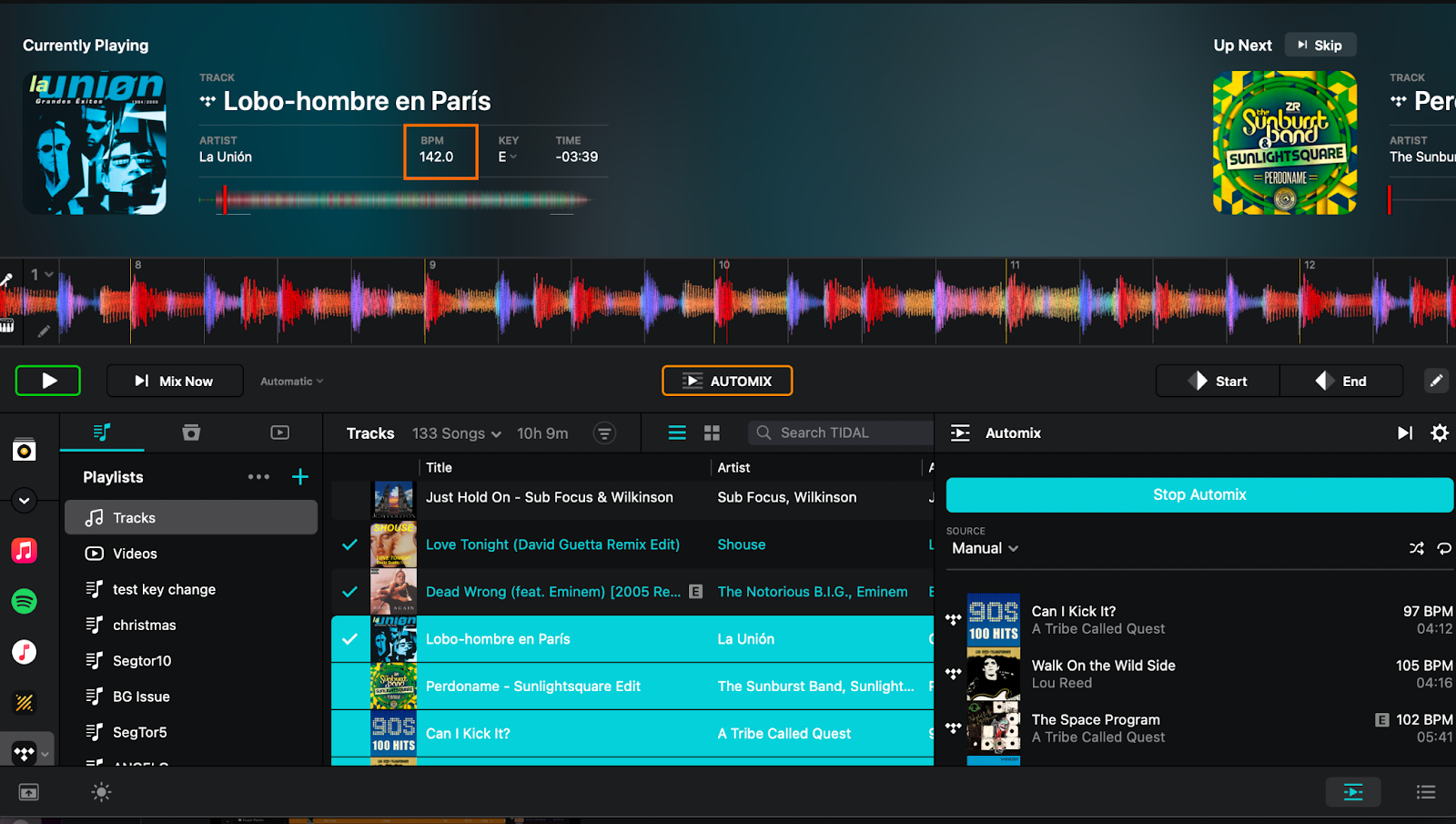1456x824 pixels.
Task: Click the Automix settings gear icon
Action: click(1439, 433)
